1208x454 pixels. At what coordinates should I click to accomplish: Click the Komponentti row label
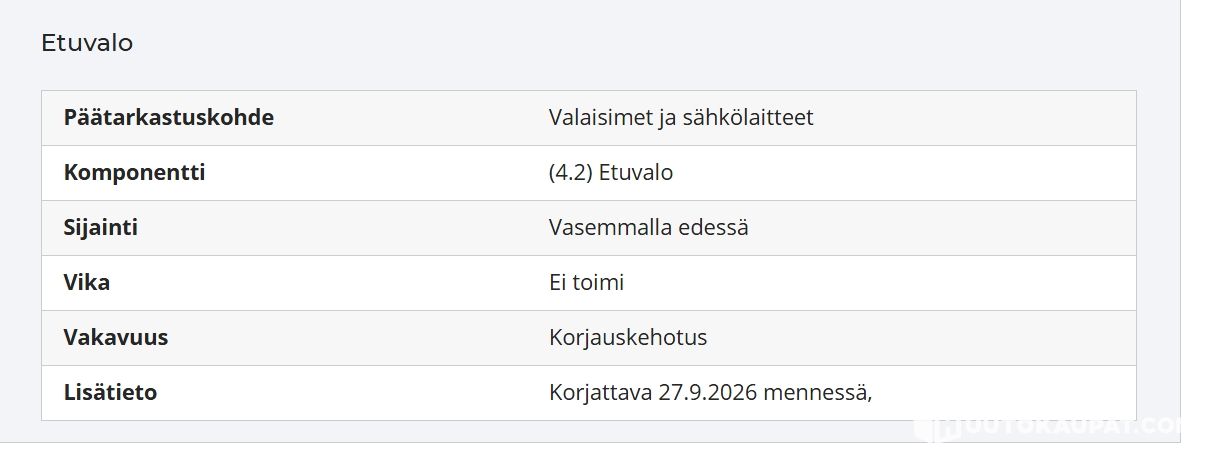pos(135,172)
